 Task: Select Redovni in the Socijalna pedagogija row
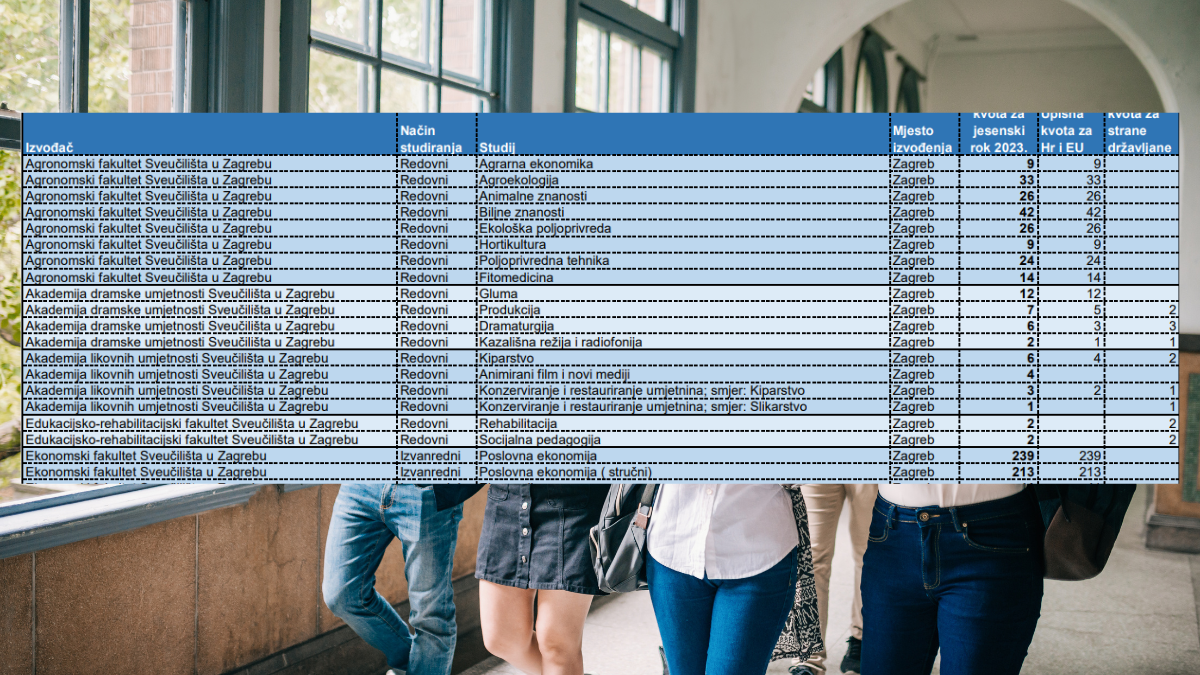tap(437, 439)
